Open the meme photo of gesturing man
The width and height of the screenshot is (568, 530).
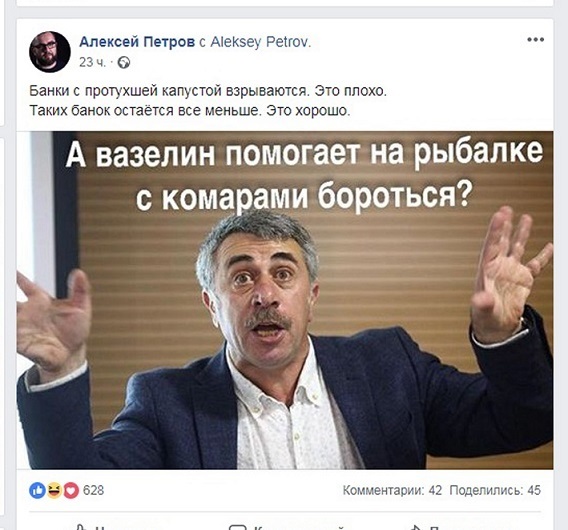point(285,300)
